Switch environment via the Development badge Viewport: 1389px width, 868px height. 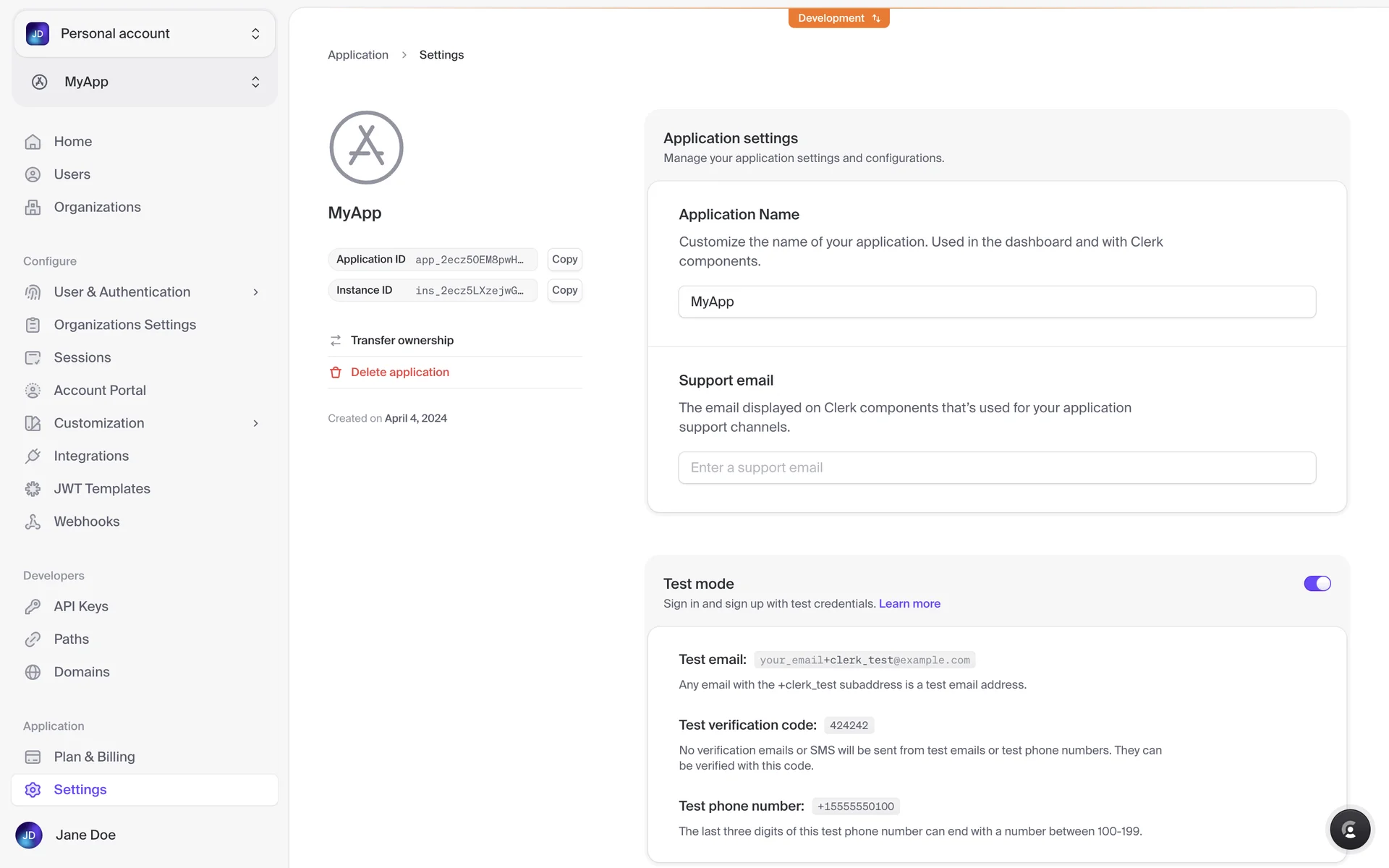(838, 18)
